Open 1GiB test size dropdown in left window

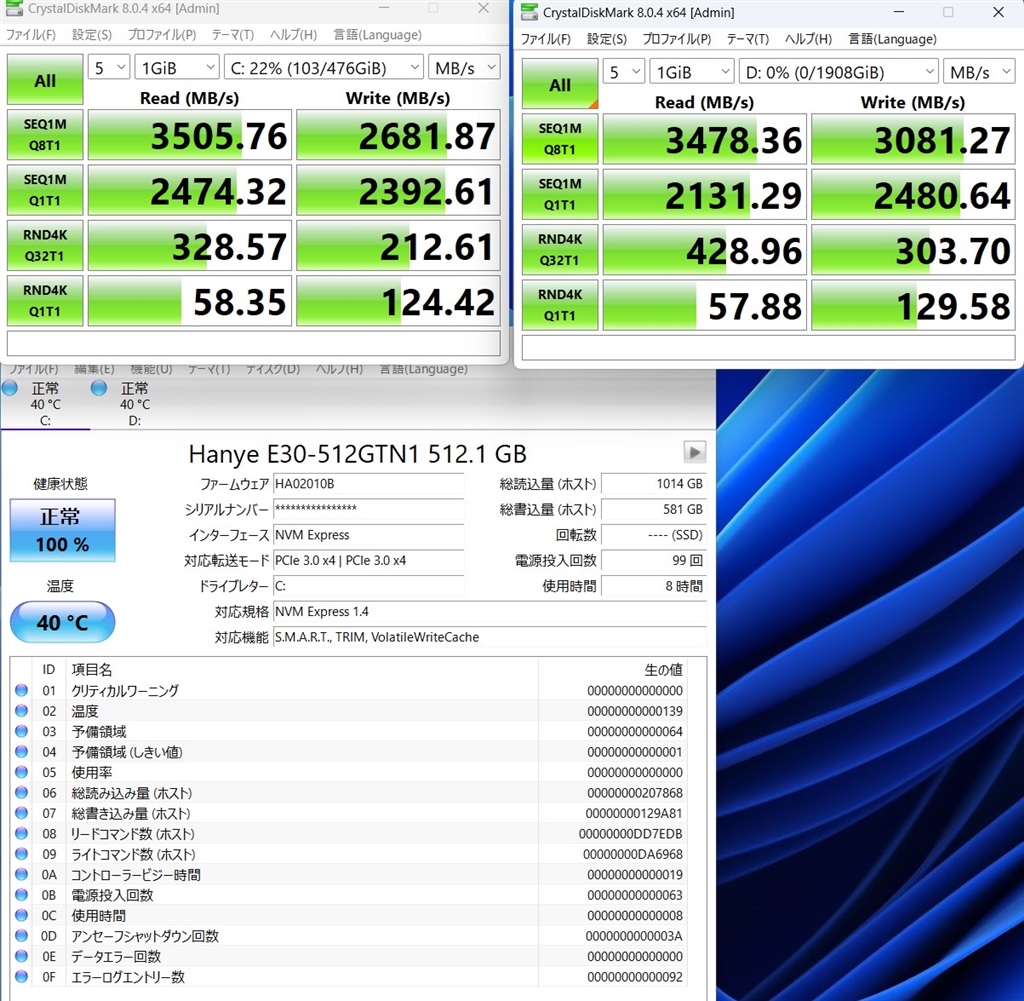177,67
